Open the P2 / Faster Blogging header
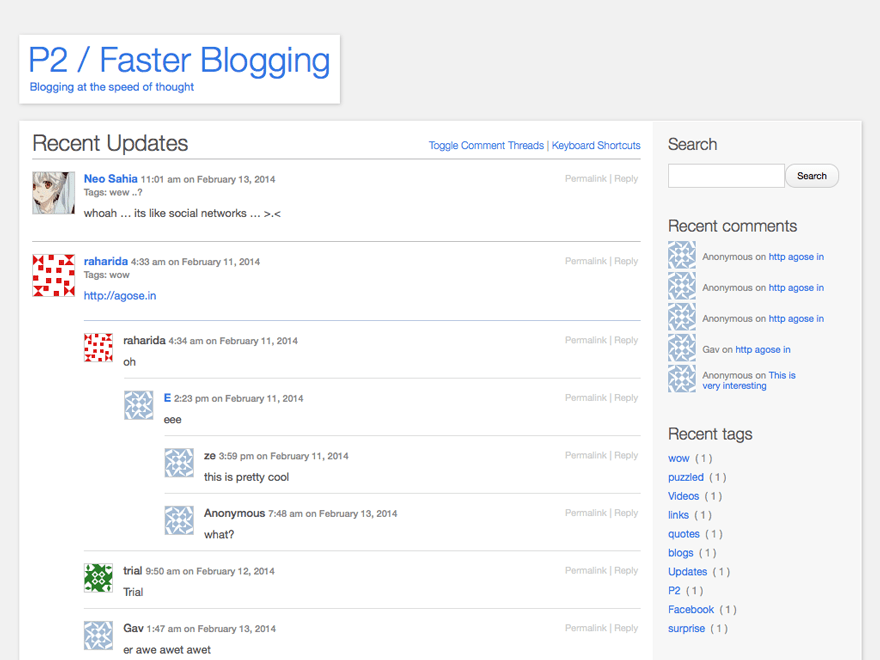 coord(179,61)
